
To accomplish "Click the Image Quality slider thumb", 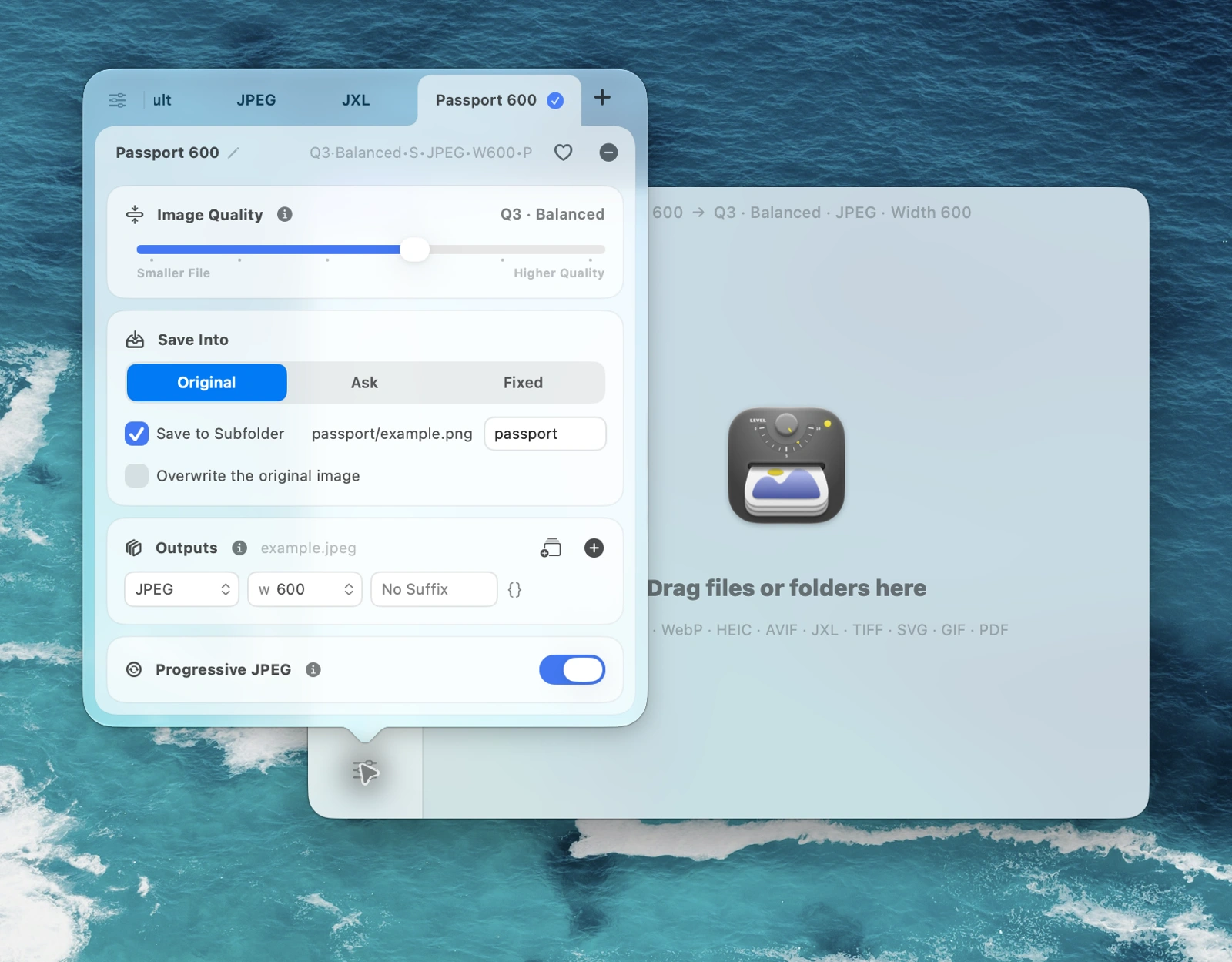I will point(414,249).
